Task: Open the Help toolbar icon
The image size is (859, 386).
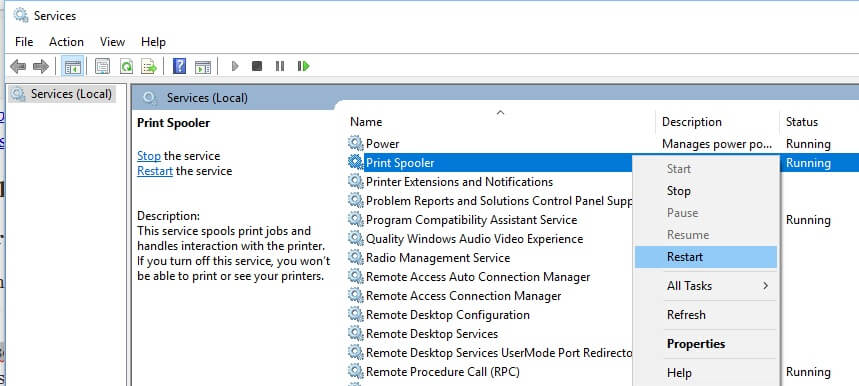Action: [179, 67]
